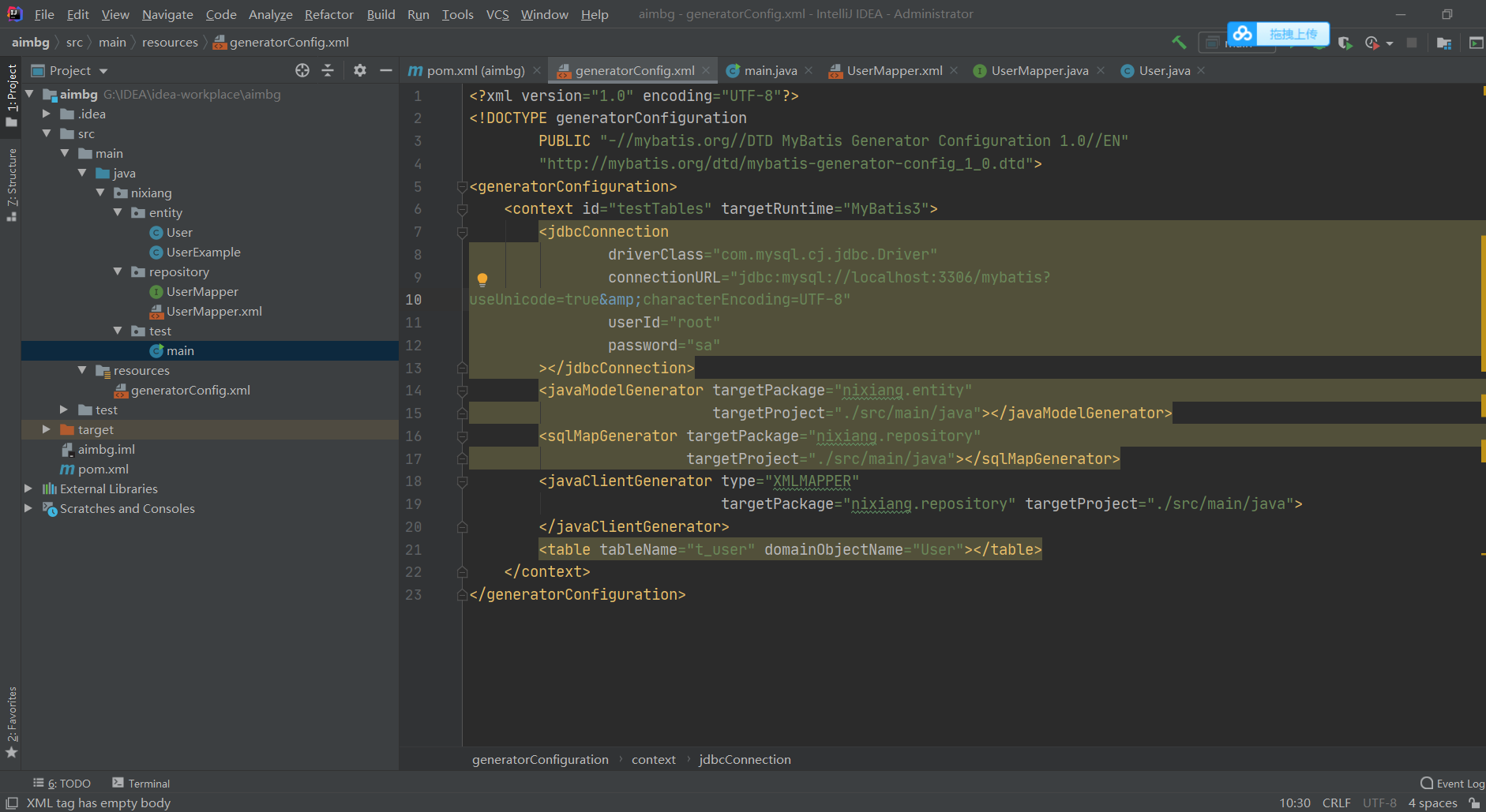Open the Build menu
The image size is (1486, 812).
[381, 14]
